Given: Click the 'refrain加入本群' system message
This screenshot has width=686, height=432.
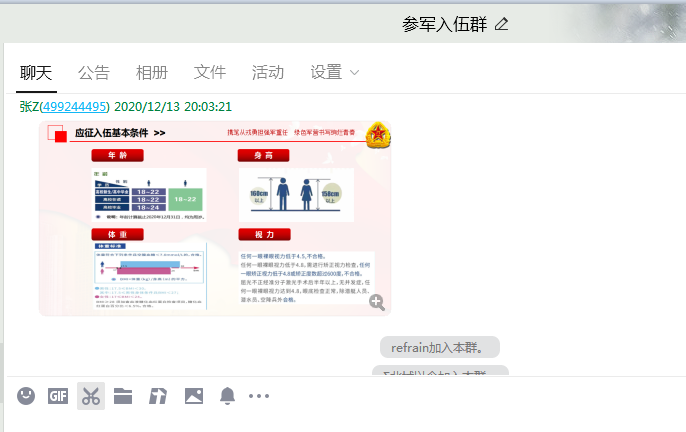Looking at the screenshot, I should pos(439,347).
